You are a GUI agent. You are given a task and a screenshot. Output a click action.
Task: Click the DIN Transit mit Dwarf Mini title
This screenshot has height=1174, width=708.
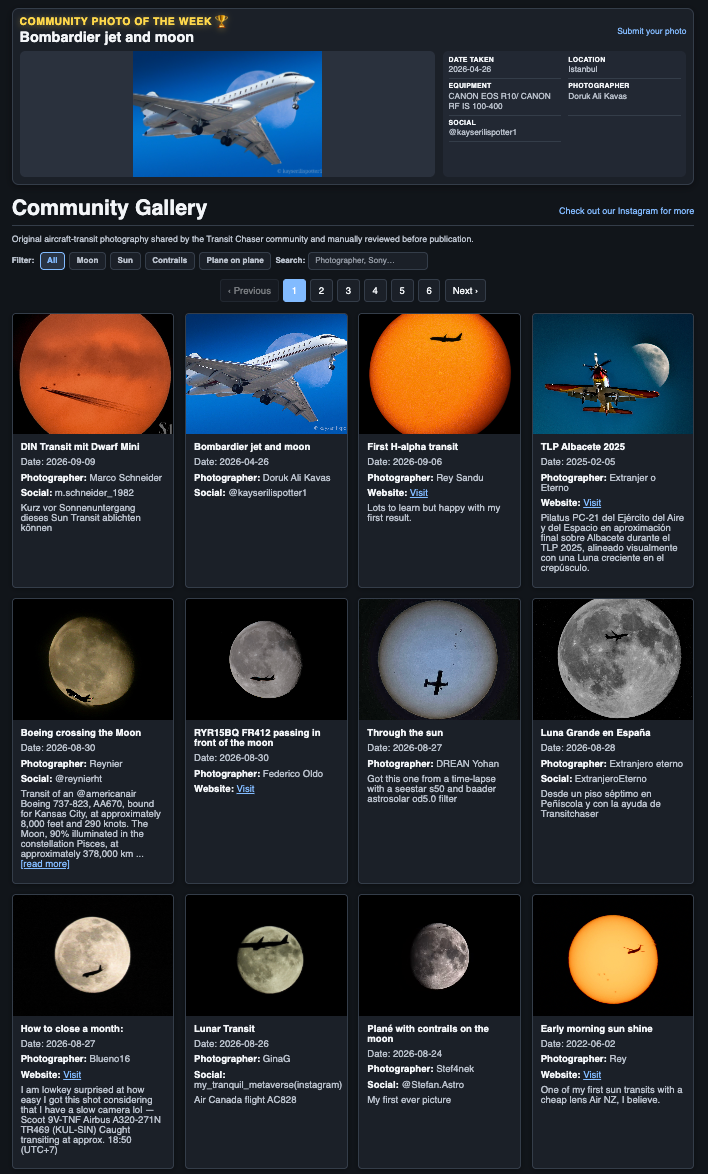click(80, 447)
